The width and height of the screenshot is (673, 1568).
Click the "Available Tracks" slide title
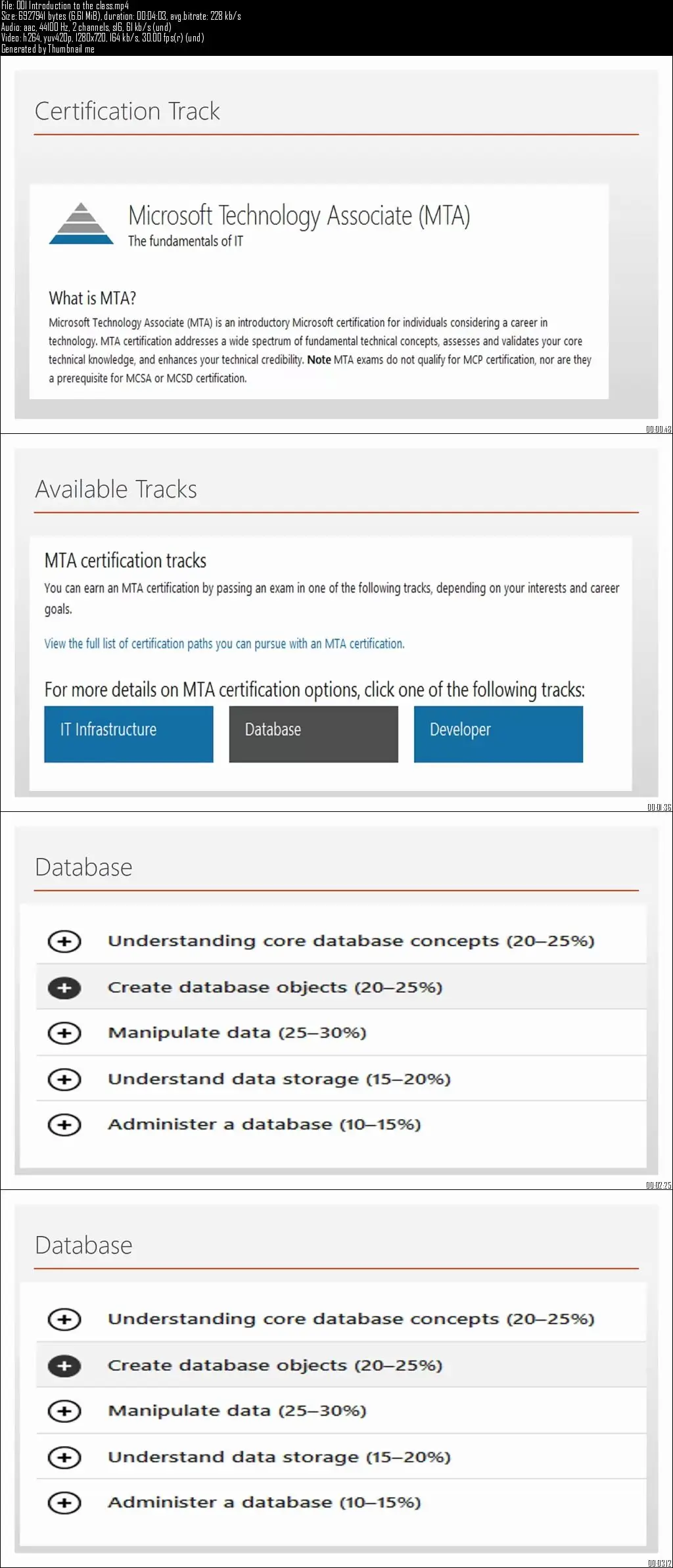116,489
